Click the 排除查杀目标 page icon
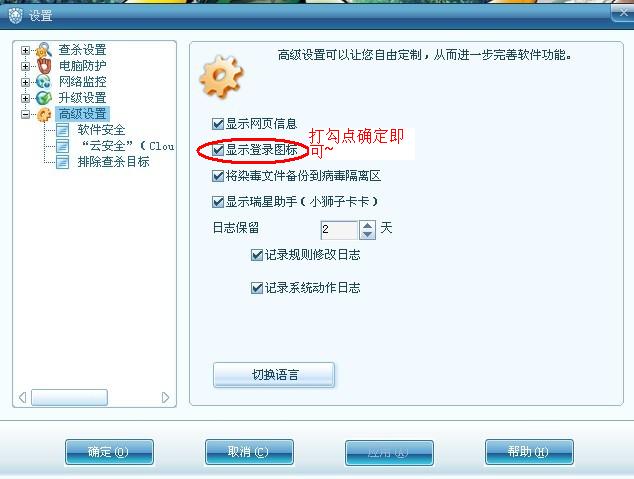Screen dimensions: 634x479 click(62, 162)
